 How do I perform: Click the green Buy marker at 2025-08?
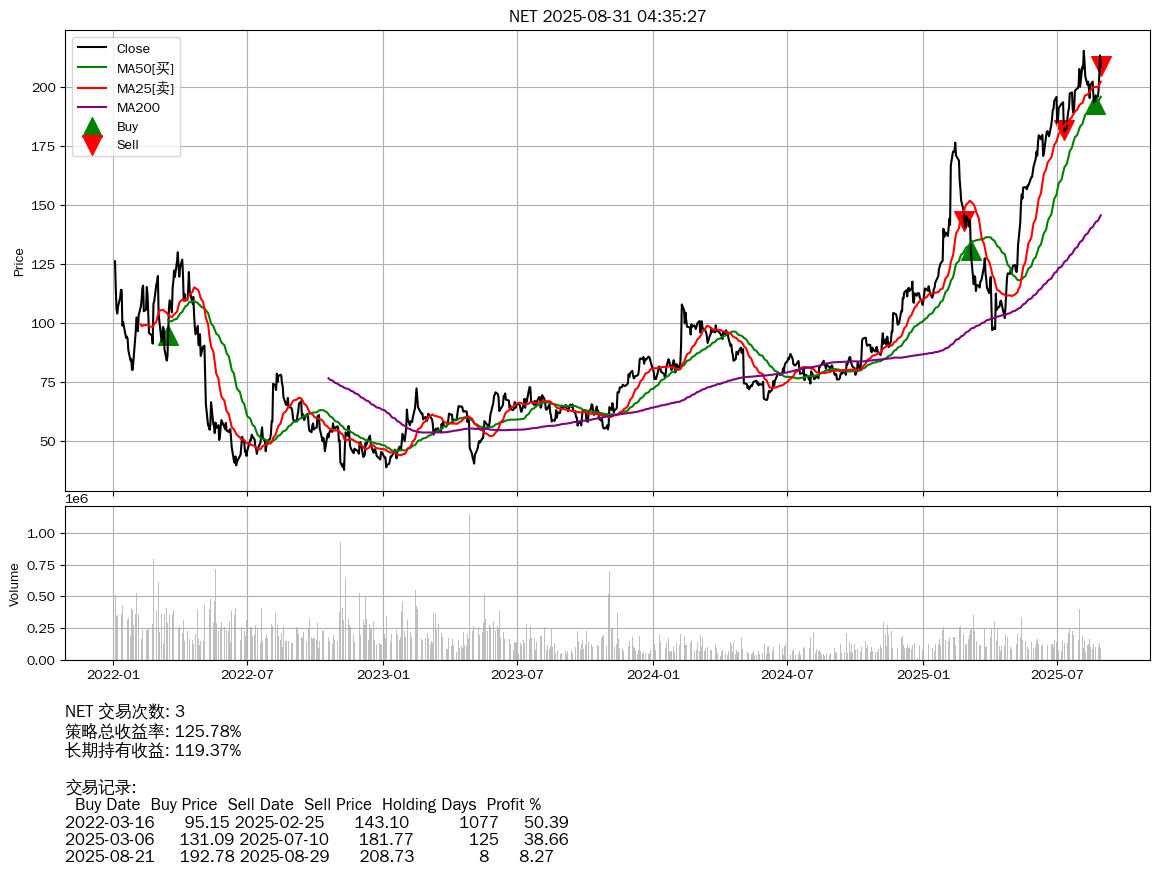[x=1095, y=104]
